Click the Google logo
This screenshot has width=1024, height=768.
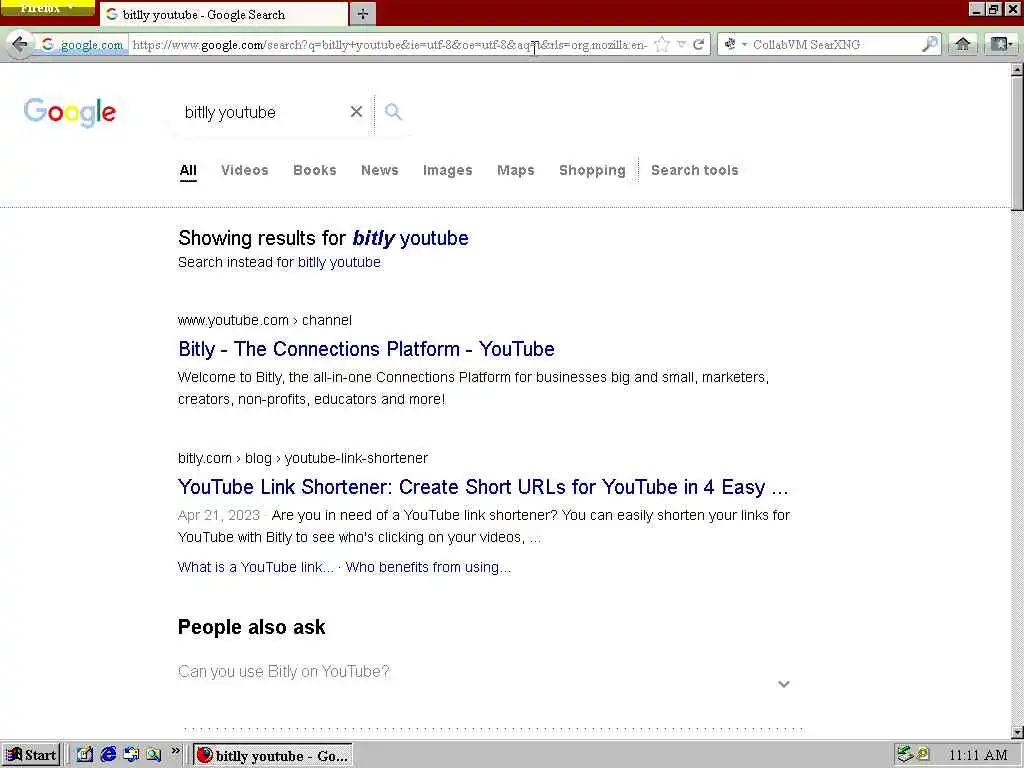click(70, 112)
